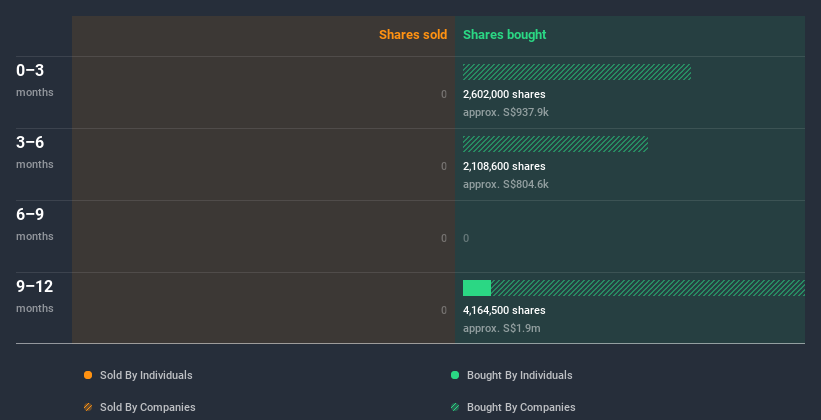The image size is (821, 420).
Task: Click the 2,602,000 shares value
Action: [504, 94]
